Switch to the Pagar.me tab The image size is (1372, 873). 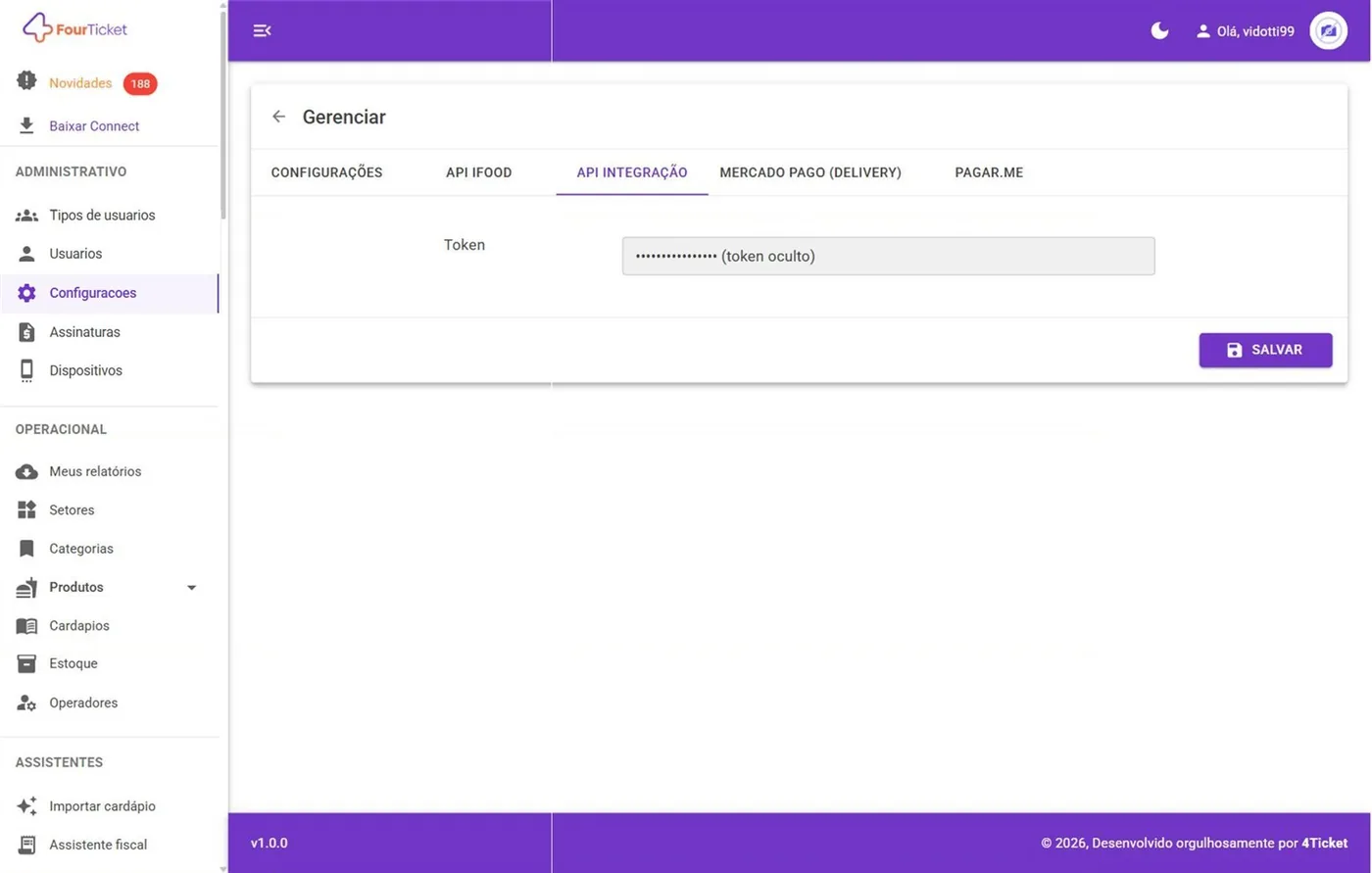(x=989, y=172)
